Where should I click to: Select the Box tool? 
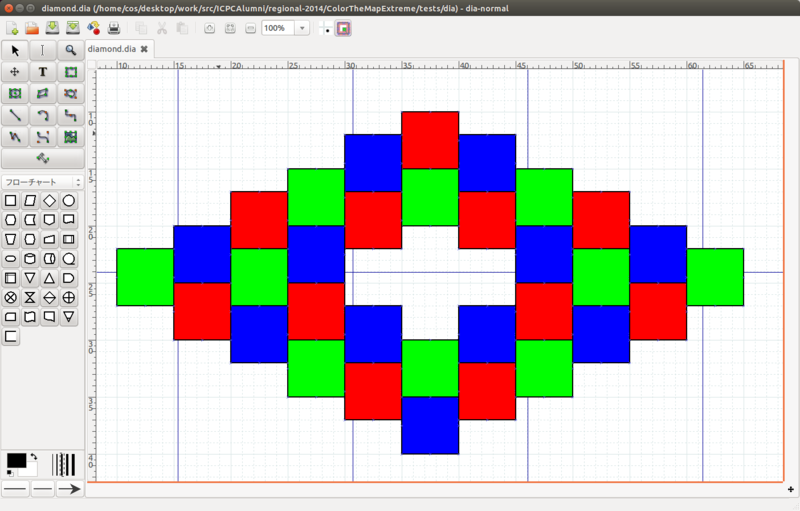[70, 72]
